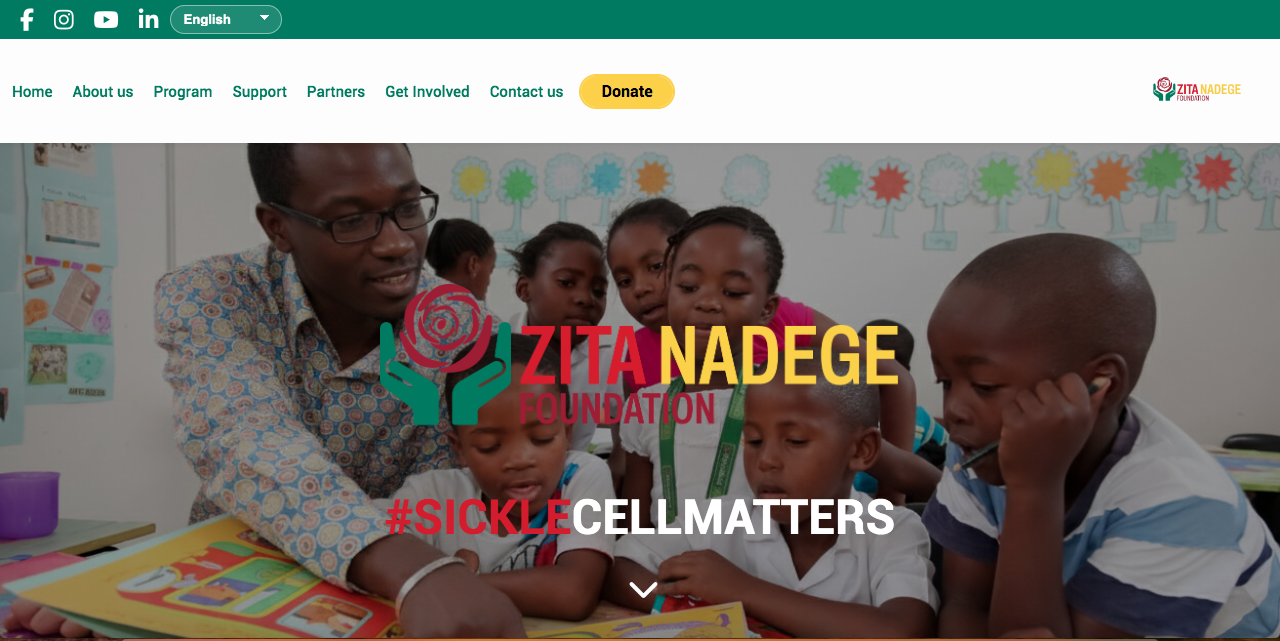Visit the YouTube channel icon

[x=106, y=19]
